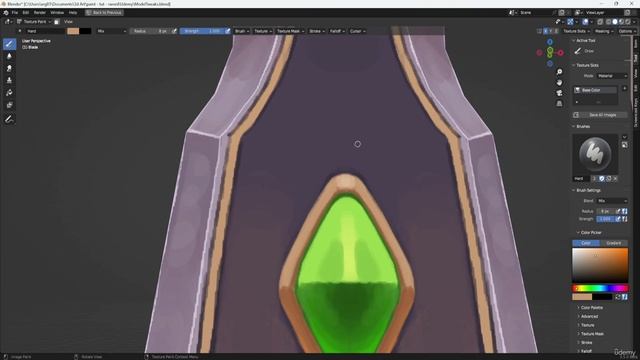Expand the Color Palette section
The image size is (640, 360).
click(591, 308)
